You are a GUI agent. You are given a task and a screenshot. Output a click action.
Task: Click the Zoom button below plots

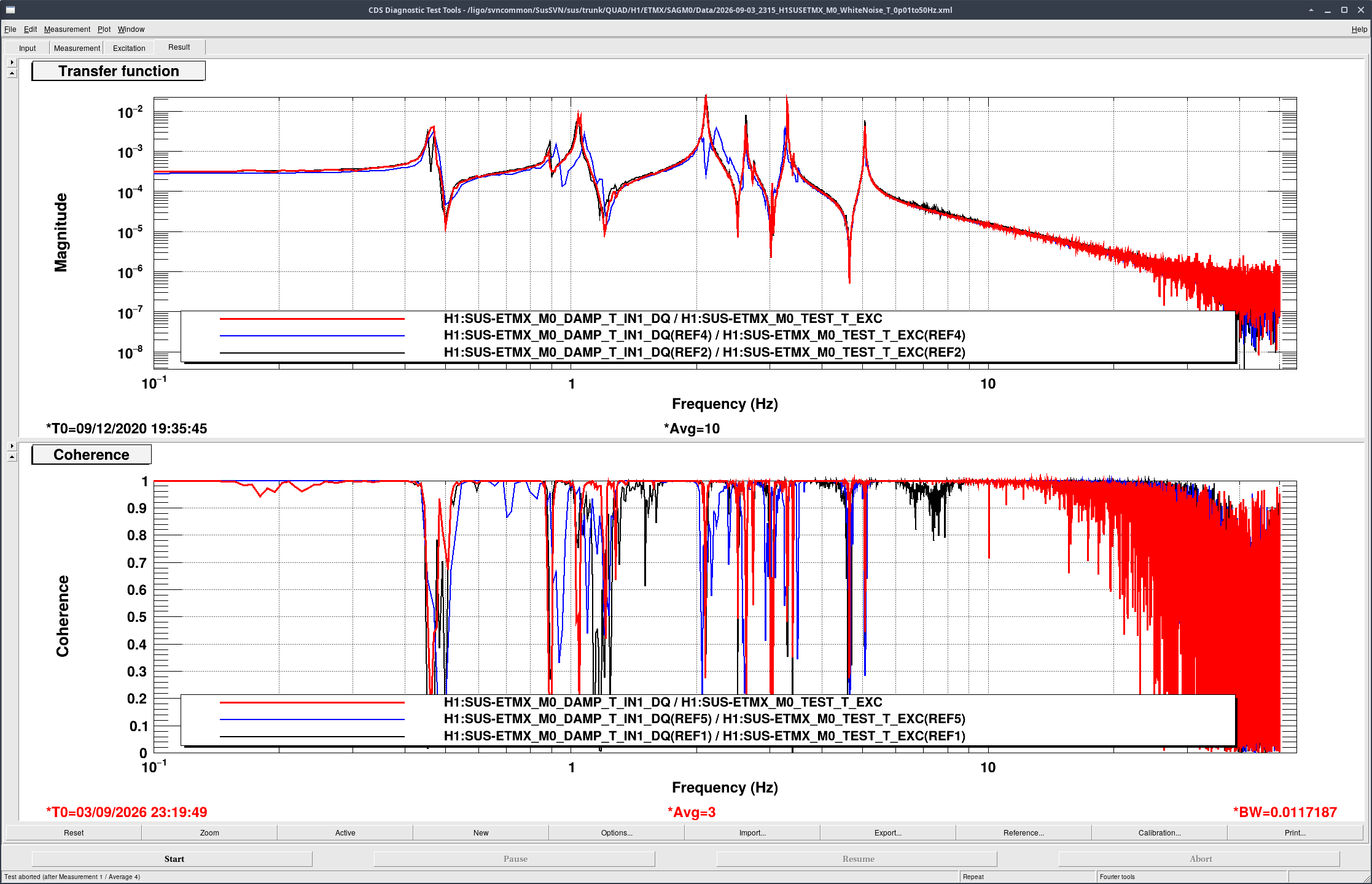pos(209,832)
